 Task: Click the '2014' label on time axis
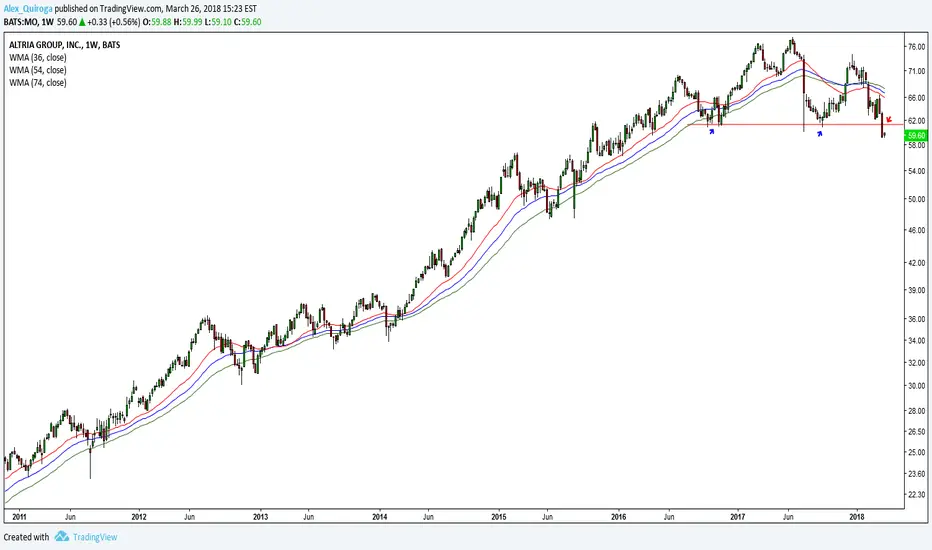[380, 517]
